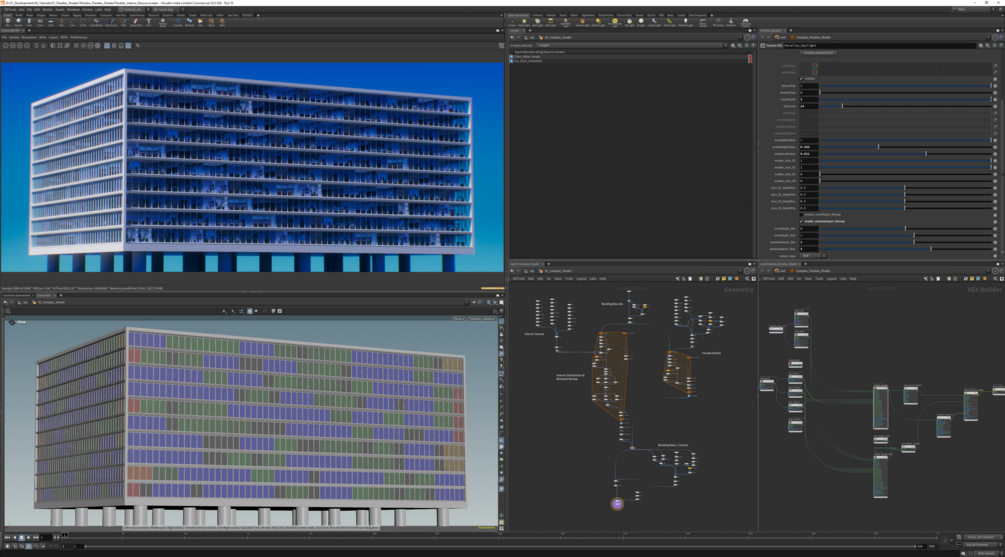This screenshot has width=1005, height=557.
Task: Click the purple output node in Geometry network
Action: tap(617, 504)
